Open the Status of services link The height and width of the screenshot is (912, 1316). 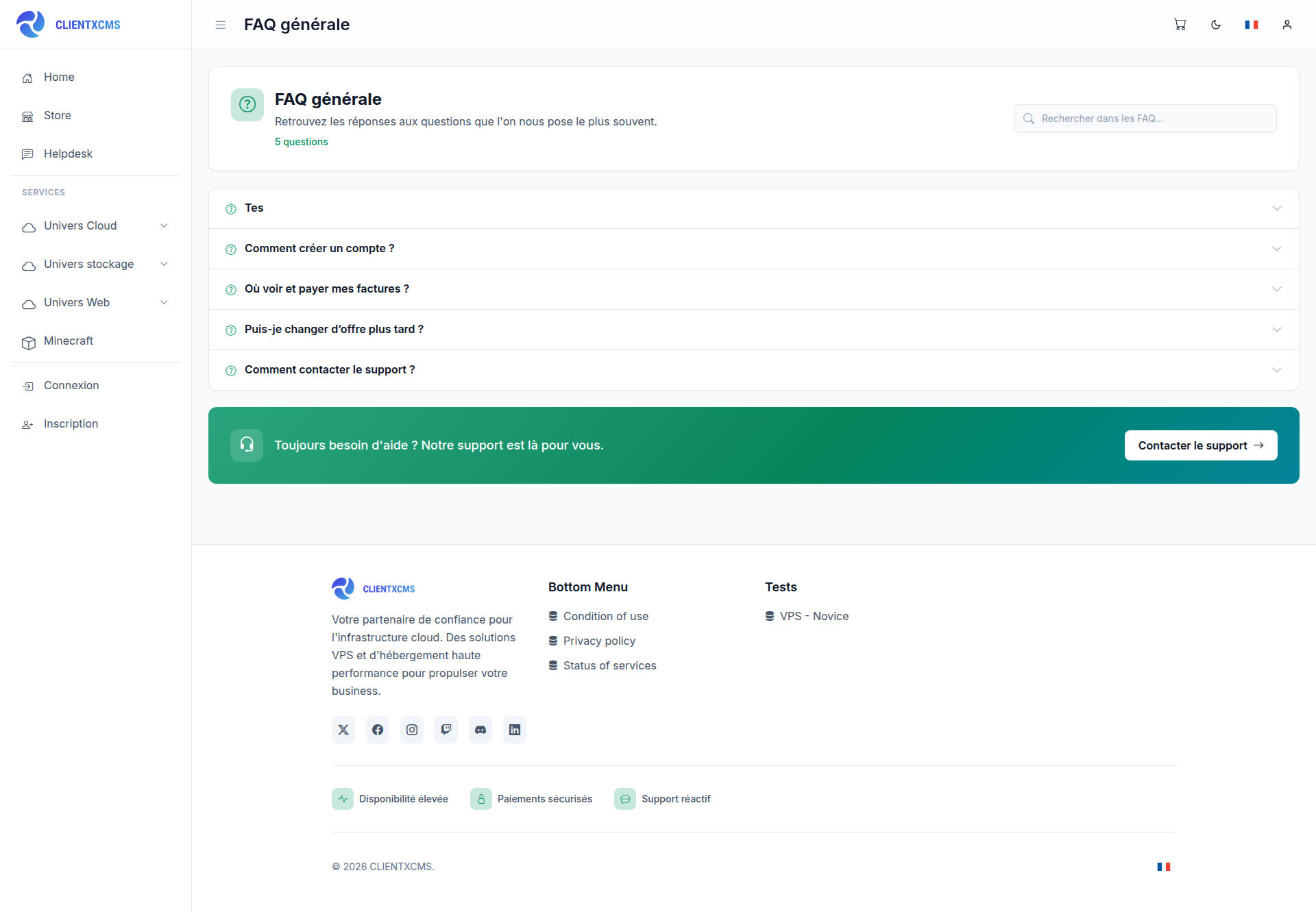(x=602, y=666)
